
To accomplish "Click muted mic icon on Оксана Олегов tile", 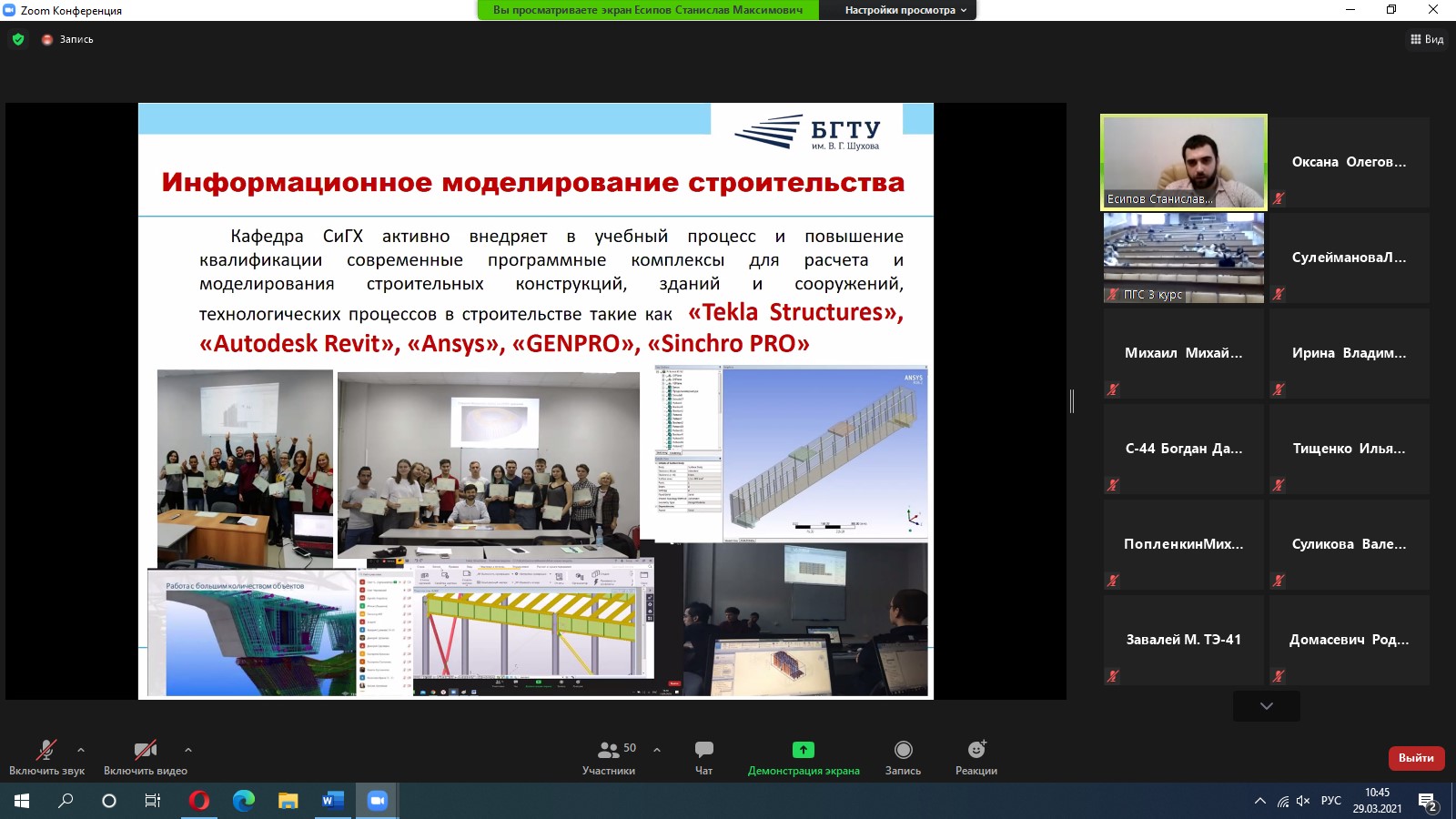I will 1279,198.
